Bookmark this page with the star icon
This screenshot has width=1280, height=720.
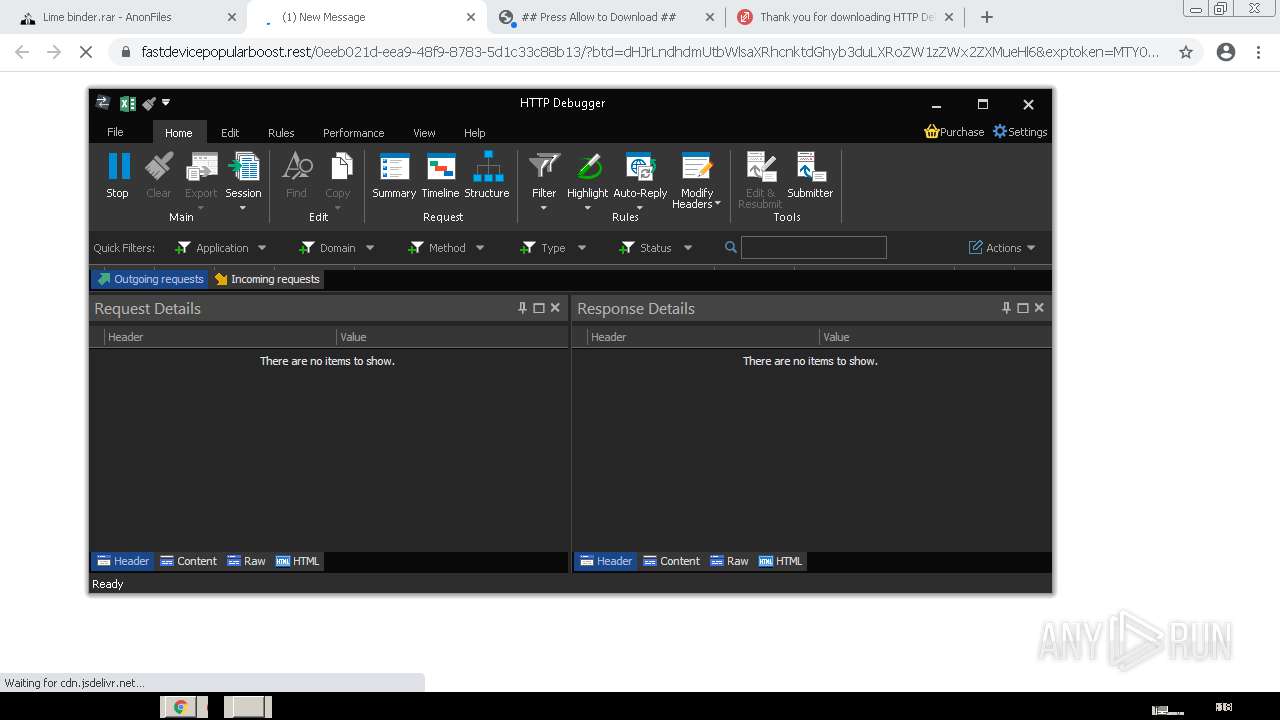point(1186,52)
